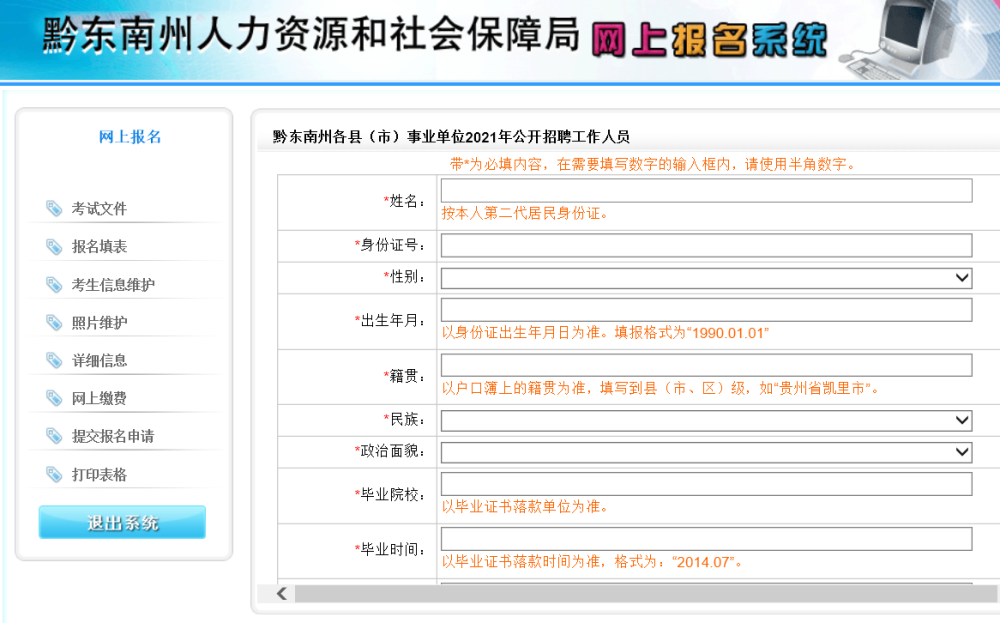Click the tag icon beside 网上缴费

[54, 398]
